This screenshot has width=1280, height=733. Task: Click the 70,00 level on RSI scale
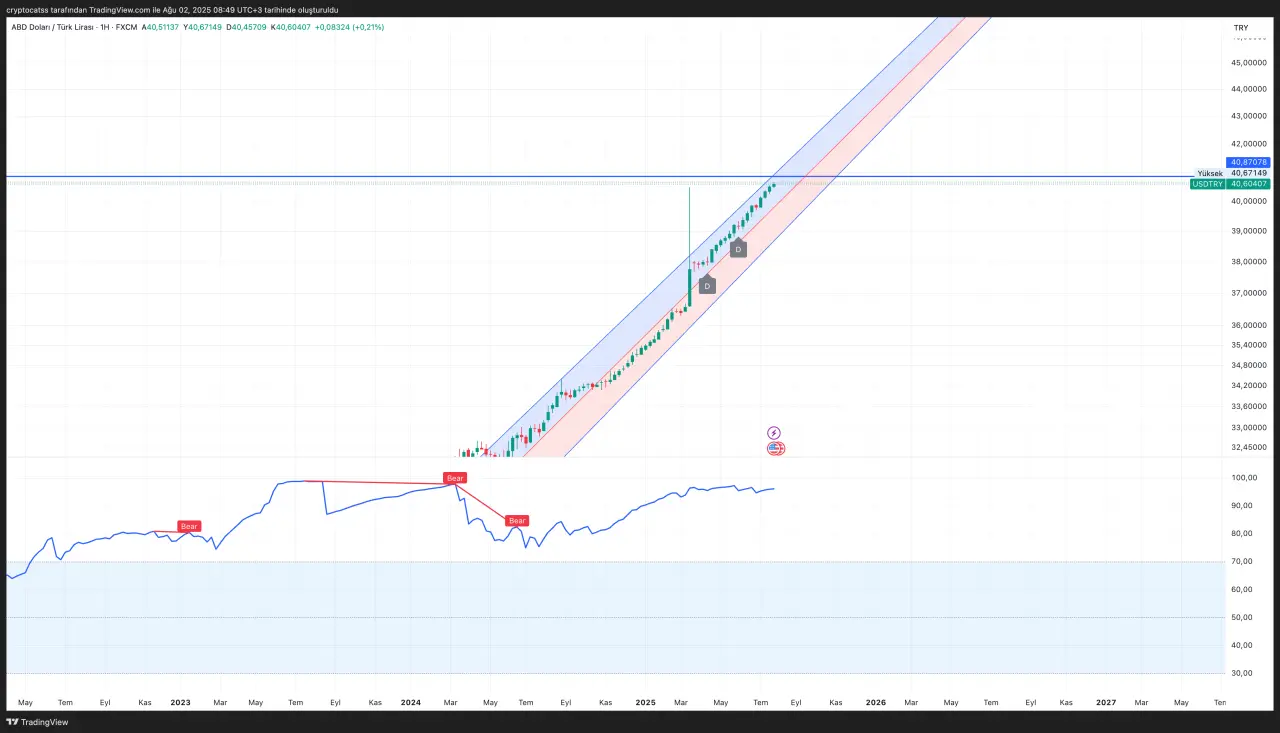pyautogui.click(x=1241, y=562)
